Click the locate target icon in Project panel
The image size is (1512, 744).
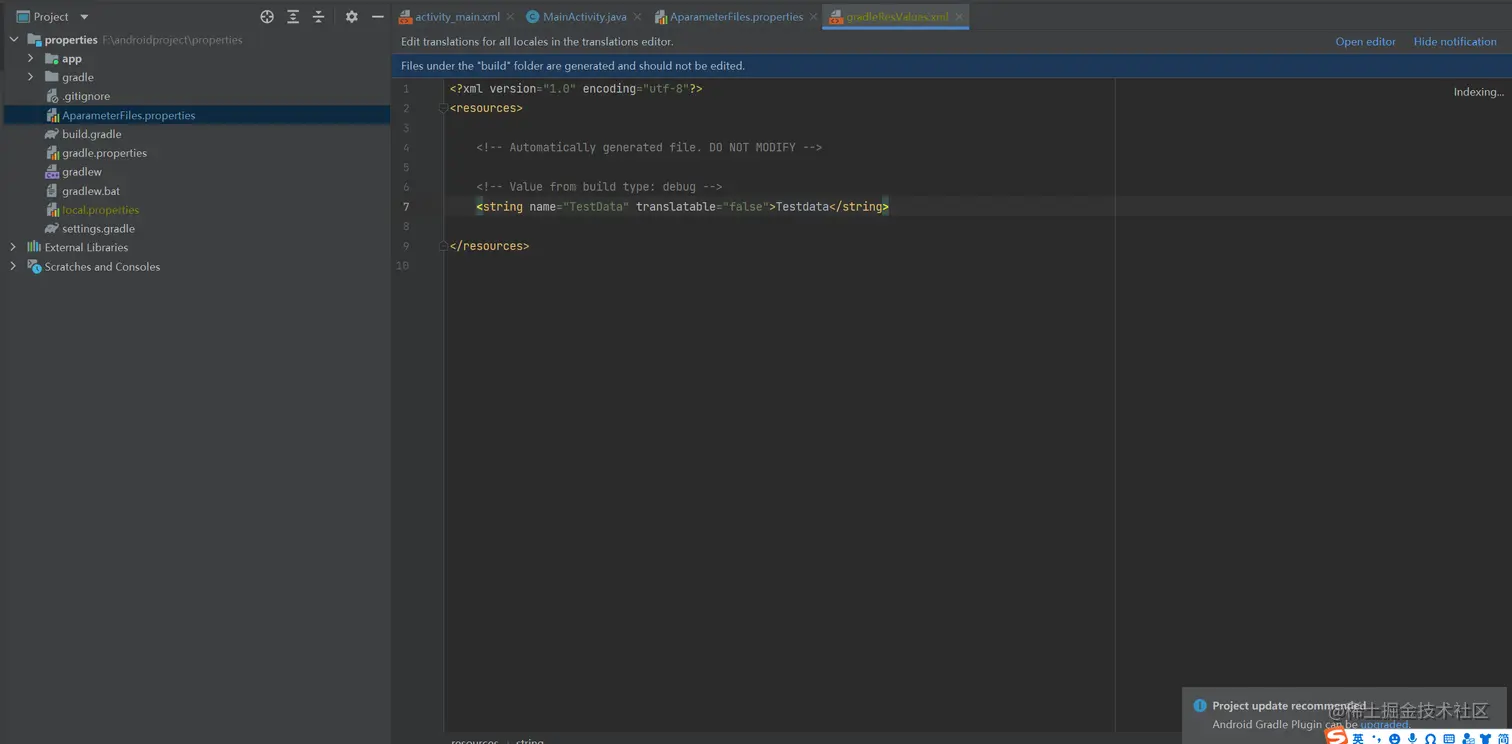(x=267, y=17)
